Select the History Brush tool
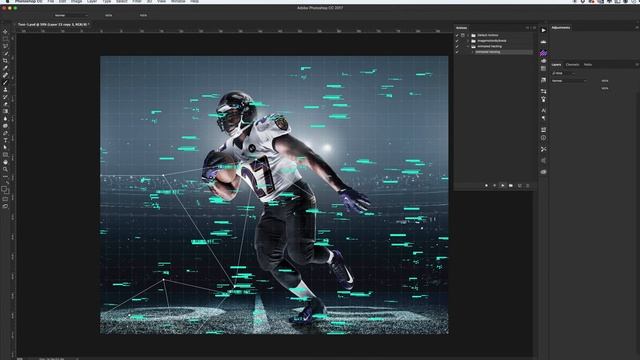 pos(5,97)
